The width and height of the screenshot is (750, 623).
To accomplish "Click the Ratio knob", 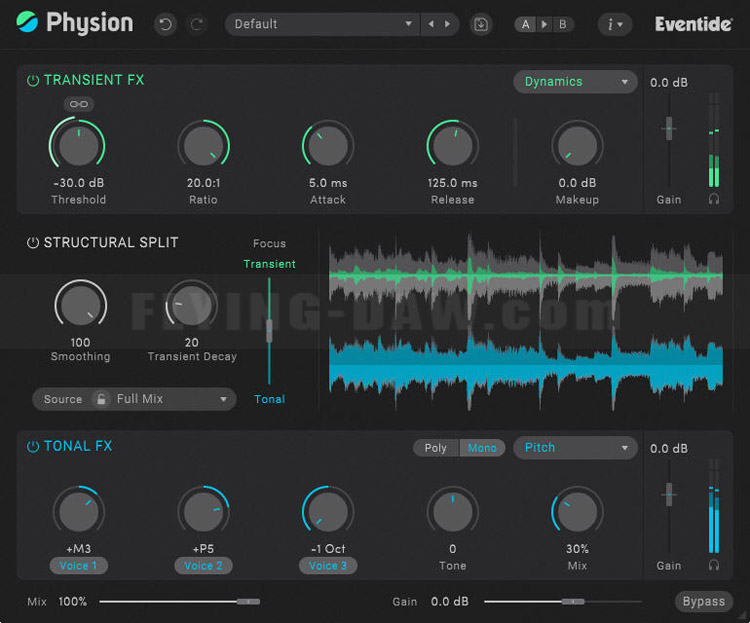I will tap(203, 145).
